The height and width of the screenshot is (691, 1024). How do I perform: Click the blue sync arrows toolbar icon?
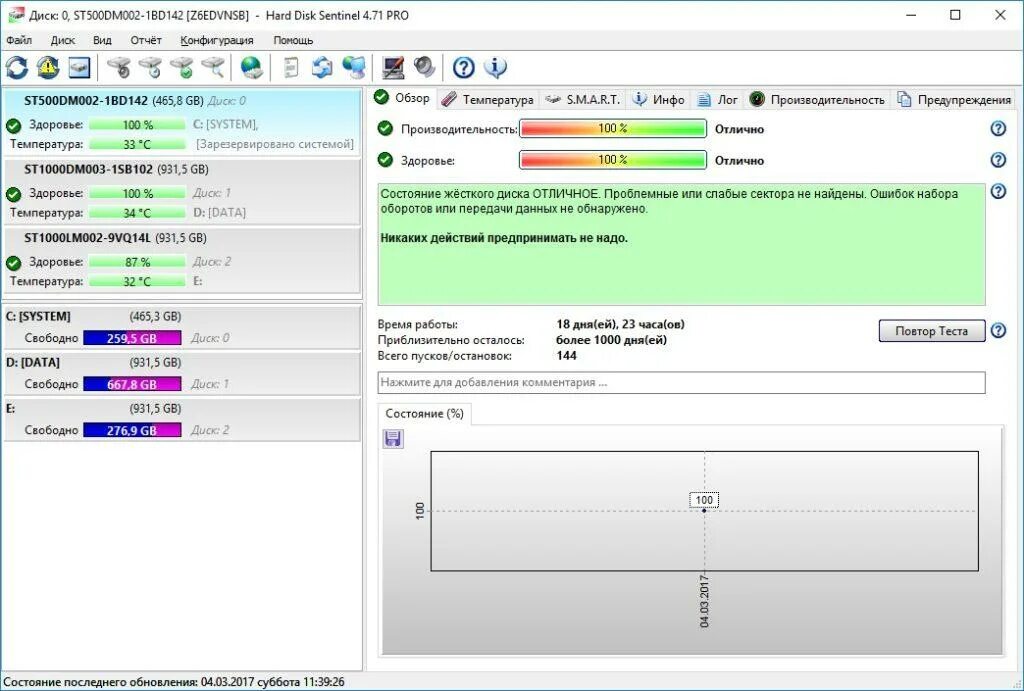pos(322,67)
